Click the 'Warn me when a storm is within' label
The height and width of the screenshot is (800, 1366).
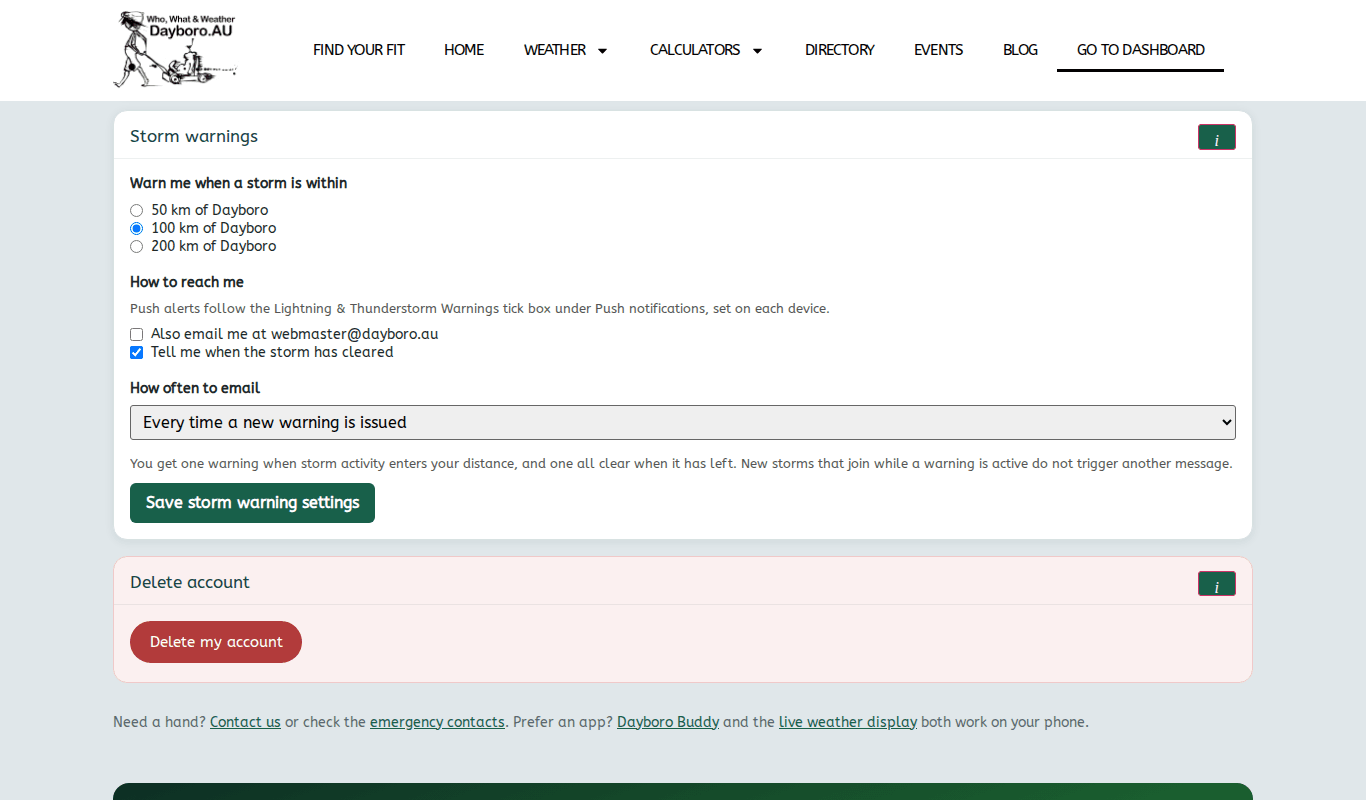(239, 183)
